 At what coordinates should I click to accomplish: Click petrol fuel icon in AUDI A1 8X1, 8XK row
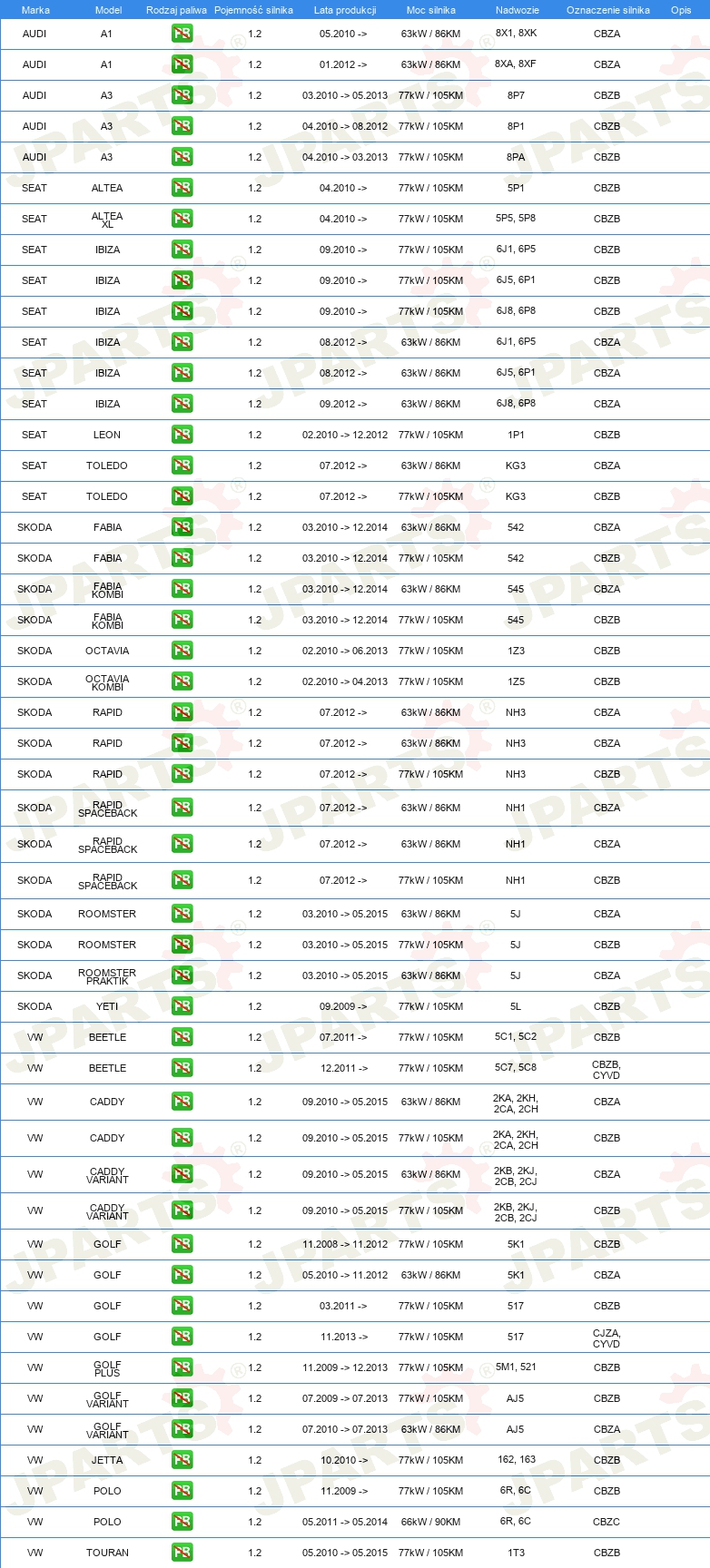182,34
